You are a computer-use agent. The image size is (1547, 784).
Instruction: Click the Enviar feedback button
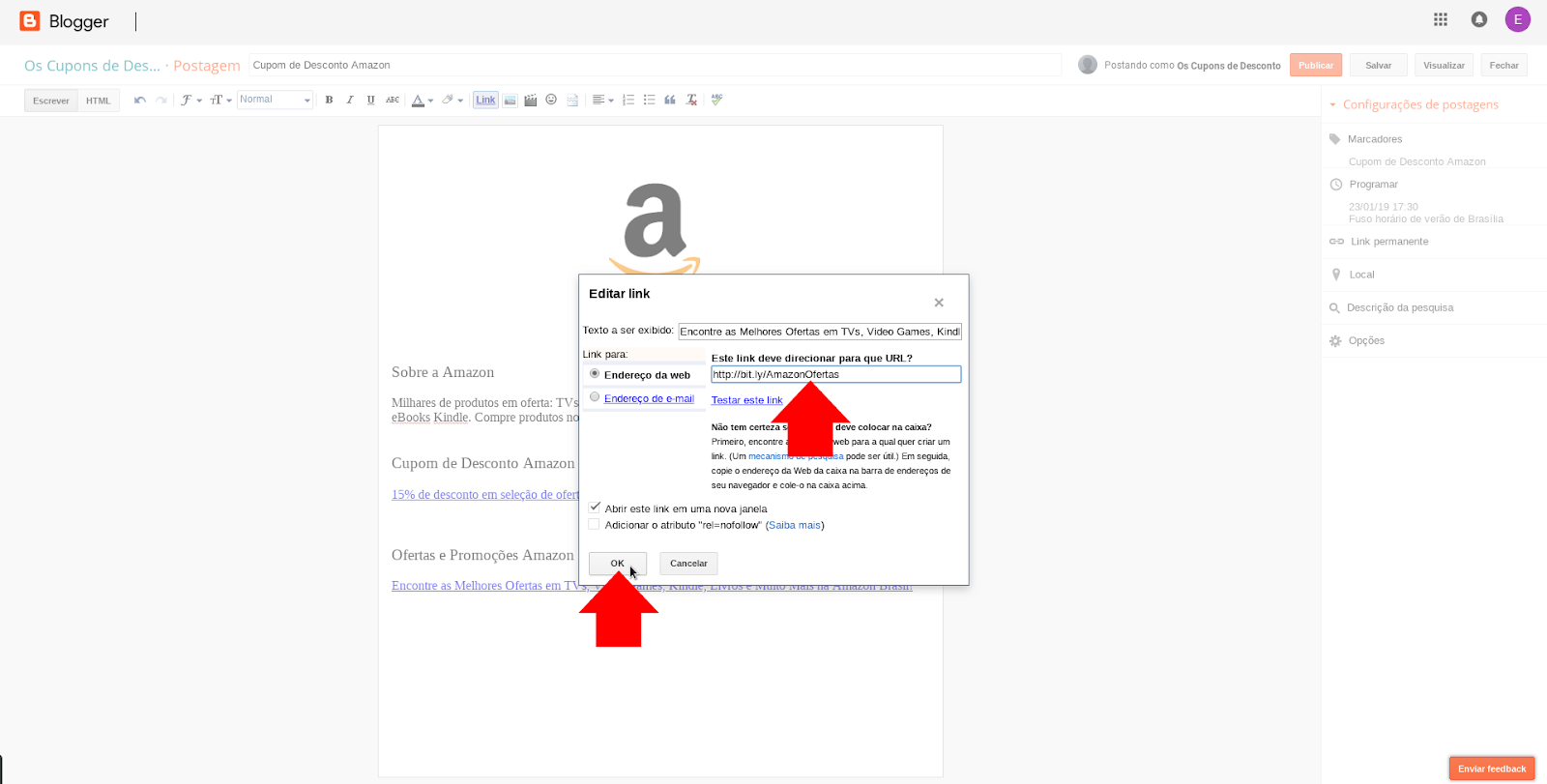[x=1492, y=769]
